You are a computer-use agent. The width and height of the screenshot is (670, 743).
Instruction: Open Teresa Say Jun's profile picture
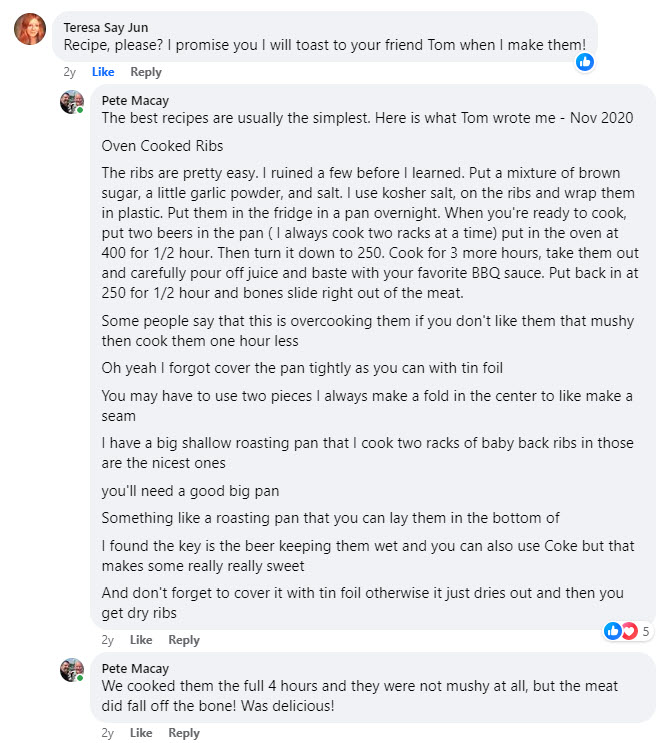tap(30, 29)
